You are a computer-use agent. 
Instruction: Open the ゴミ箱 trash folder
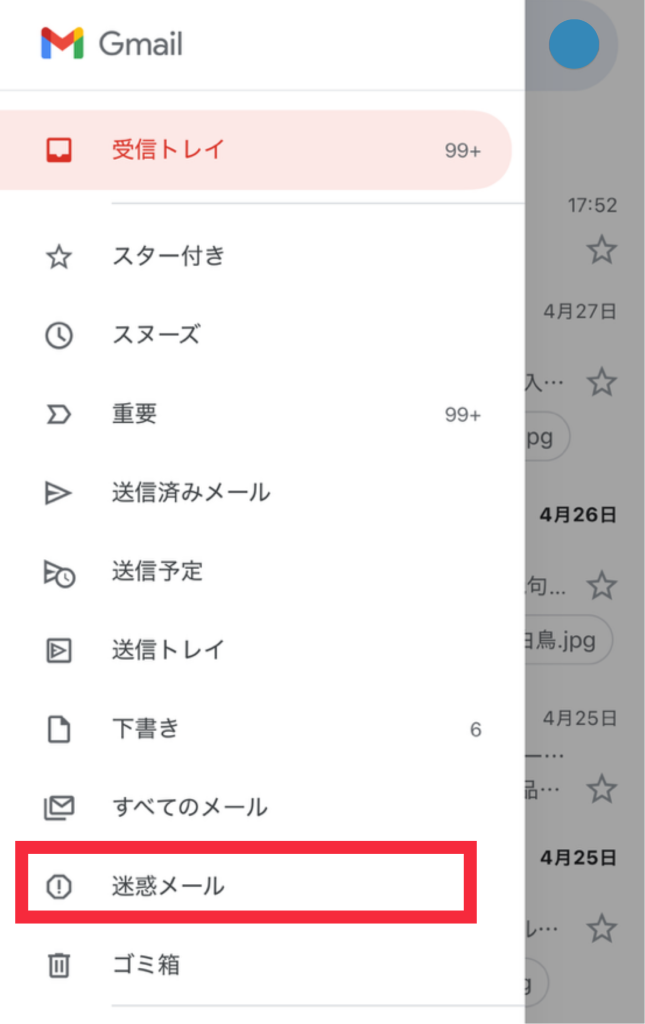[146, 965]
